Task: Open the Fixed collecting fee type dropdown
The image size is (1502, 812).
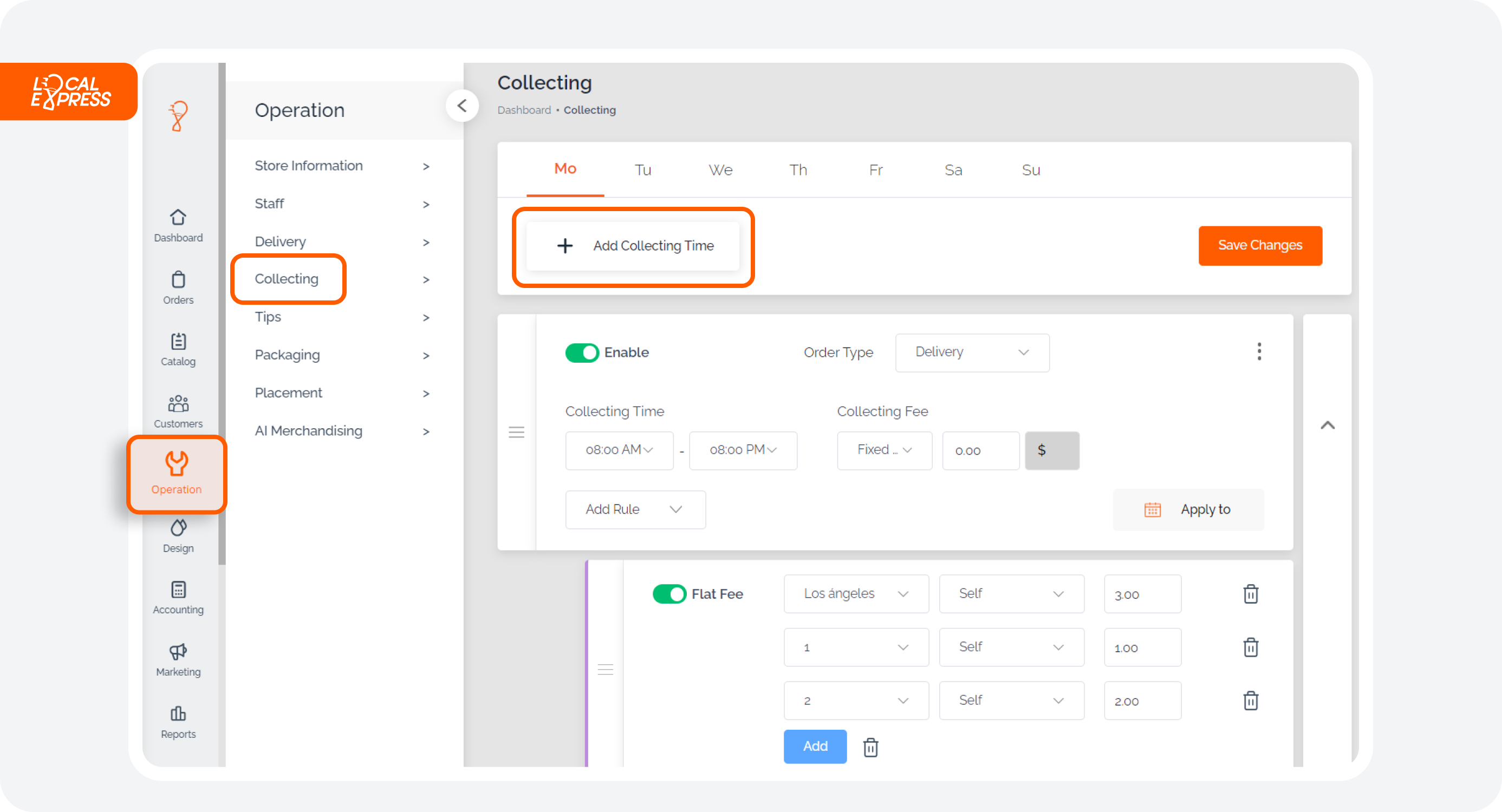Action: coord(885,450)
